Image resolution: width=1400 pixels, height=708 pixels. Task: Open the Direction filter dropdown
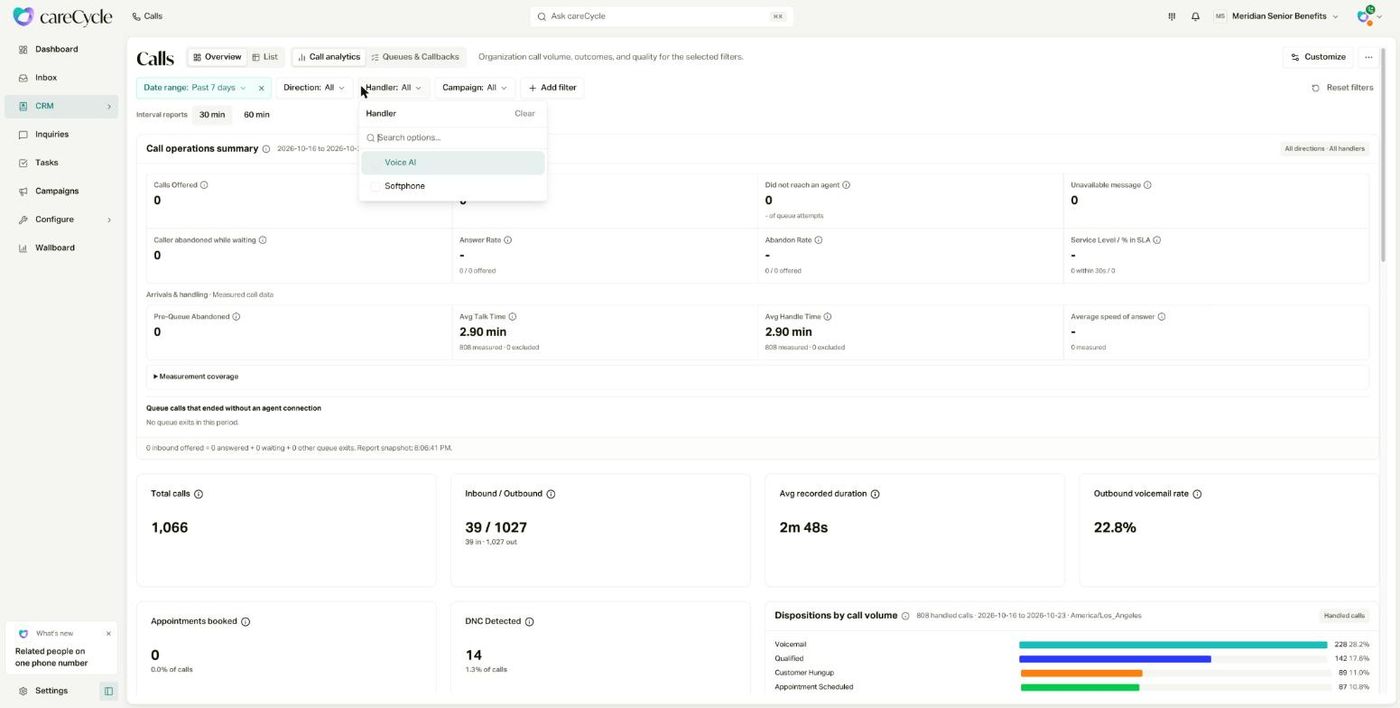tap(314, 88)
